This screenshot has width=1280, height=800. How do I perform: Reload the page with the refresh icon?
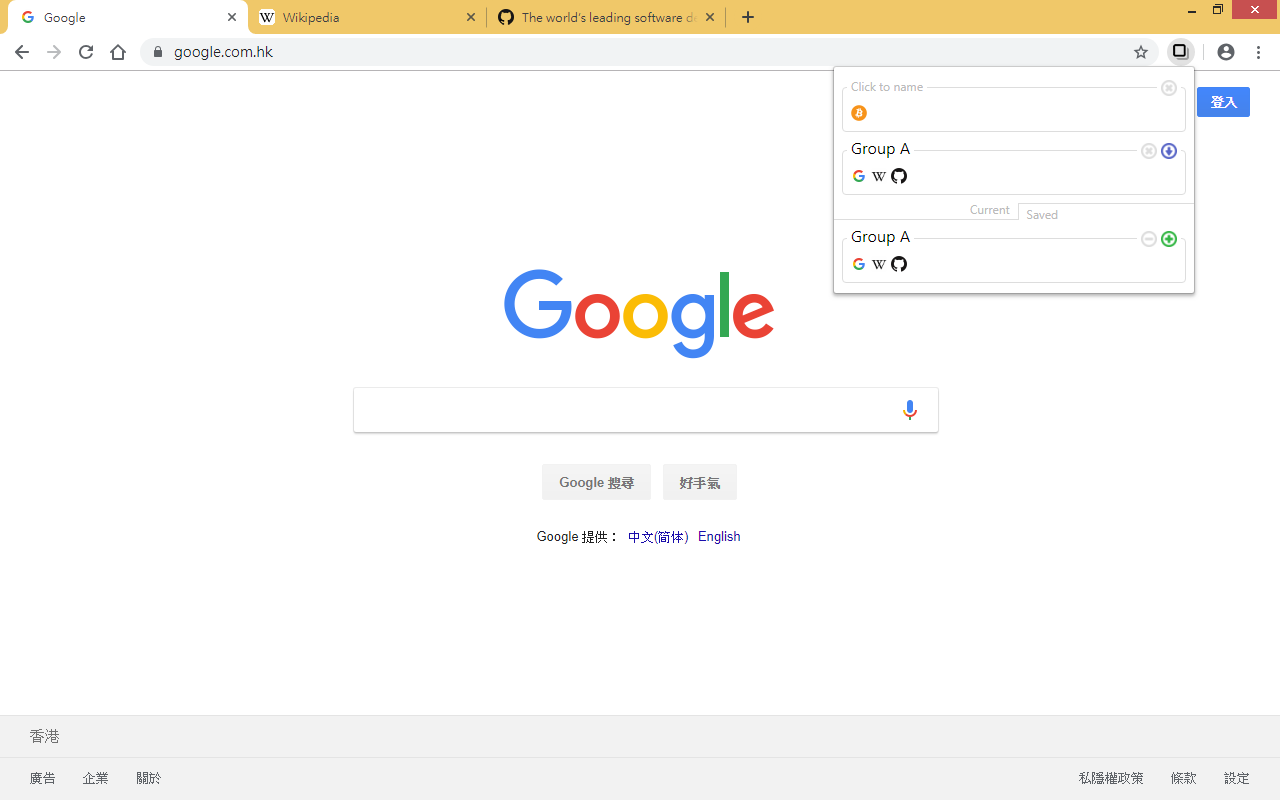tap(85, 51)
